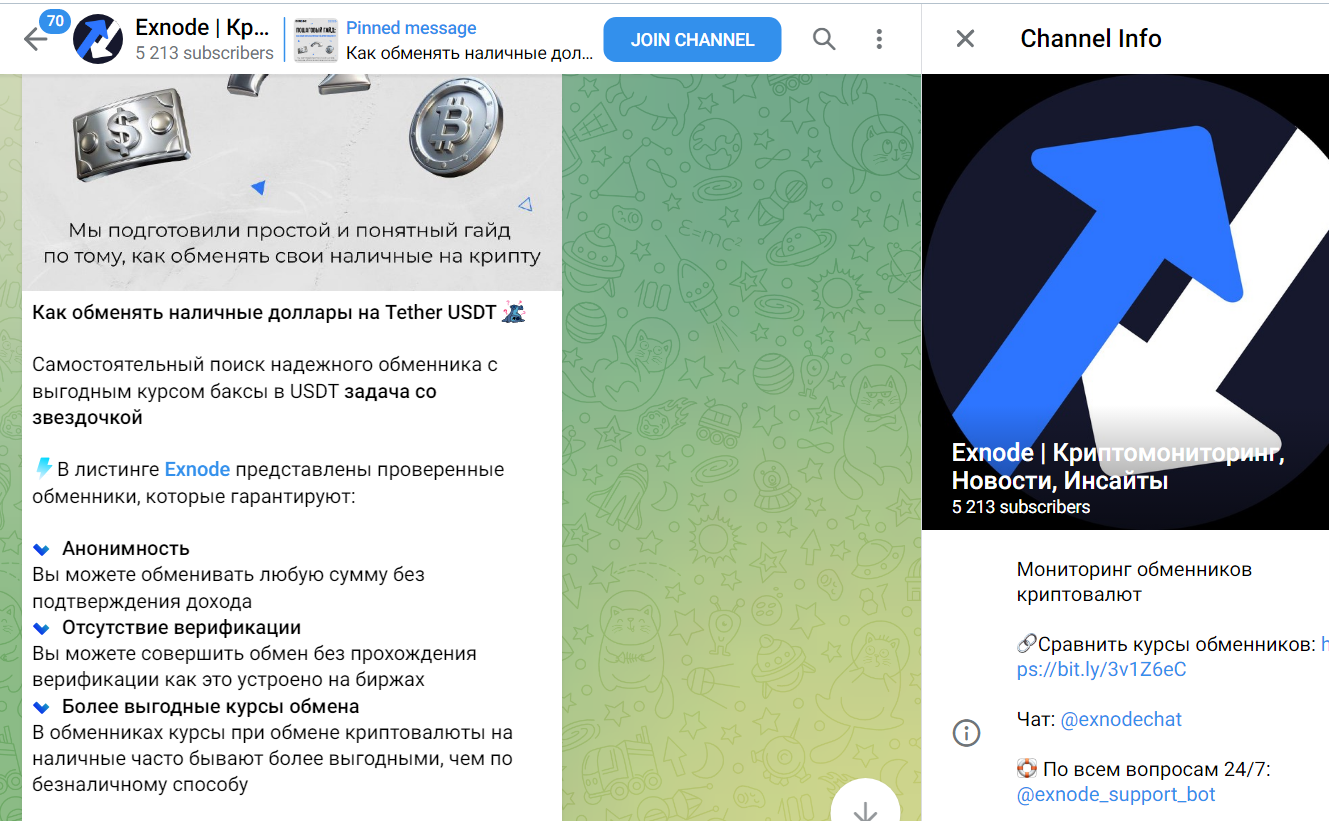Click the blue arrow marker before 'Анонимность'

(41, 549)
